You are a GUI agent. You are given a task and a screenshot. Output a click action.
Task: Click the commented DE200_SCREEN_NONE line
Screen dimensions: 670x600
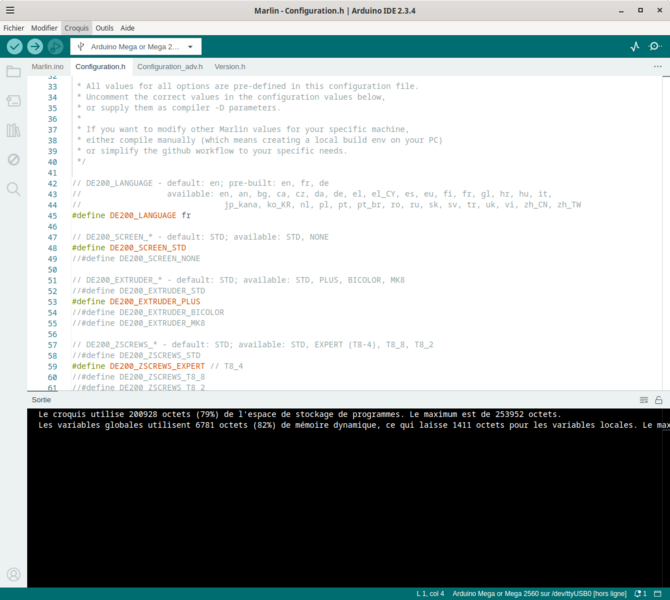pyautogui.click(x=136, y=259)
